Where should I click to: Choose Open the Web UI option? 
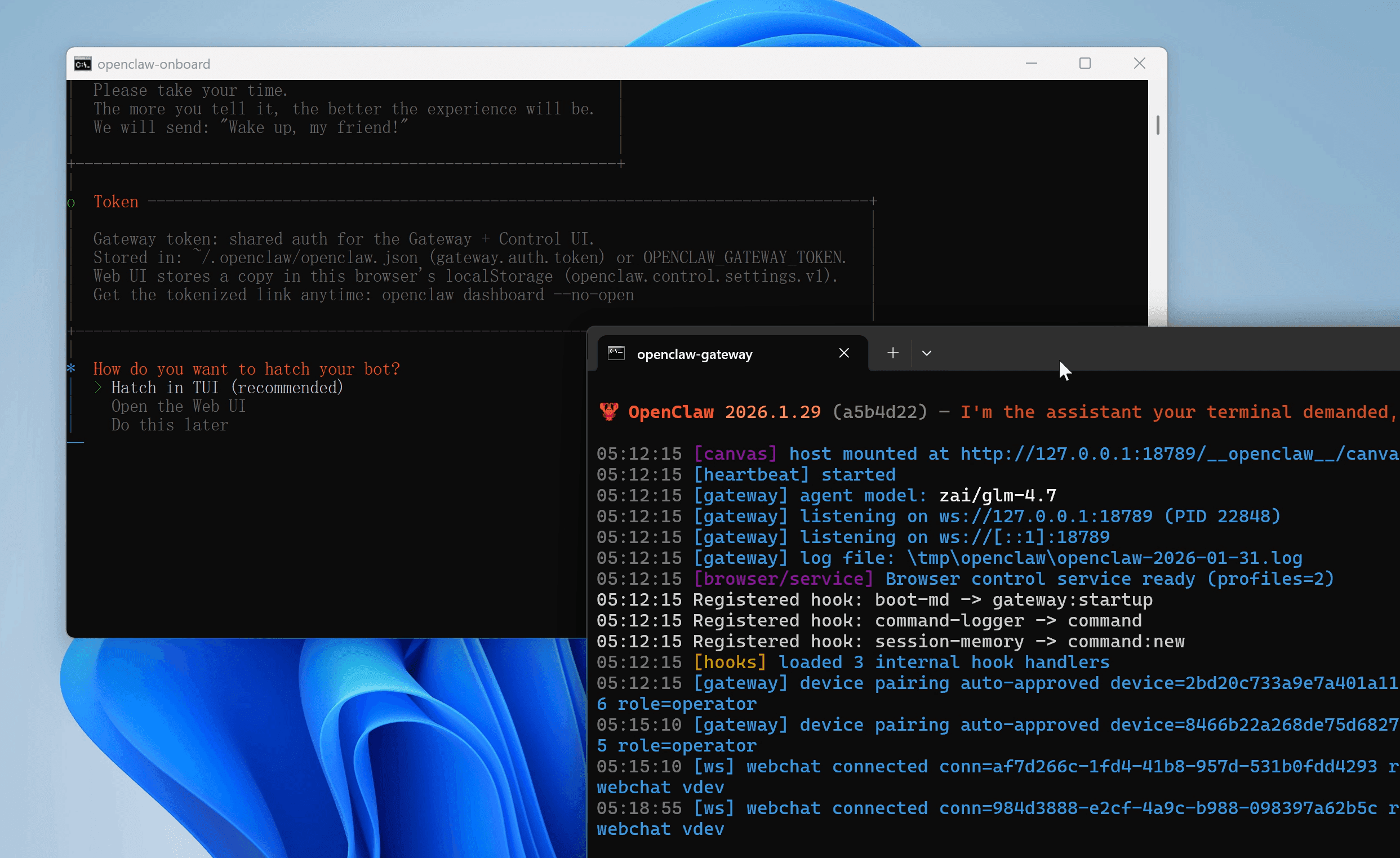(178, 407)
